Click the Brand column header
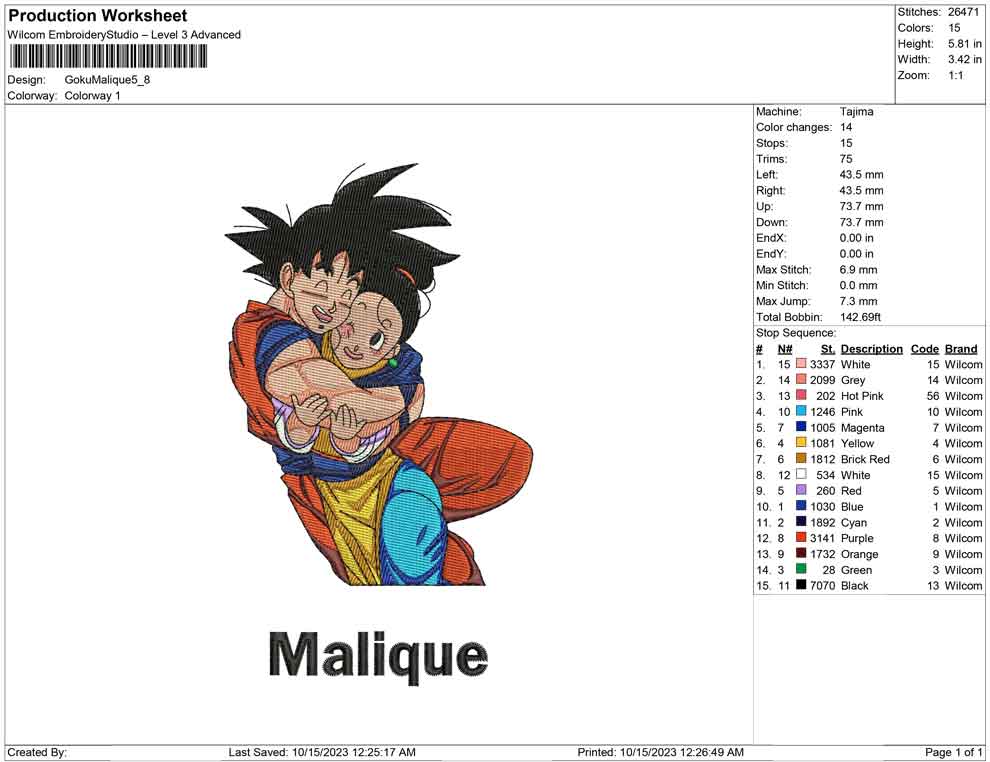 (x=960, y=349)
